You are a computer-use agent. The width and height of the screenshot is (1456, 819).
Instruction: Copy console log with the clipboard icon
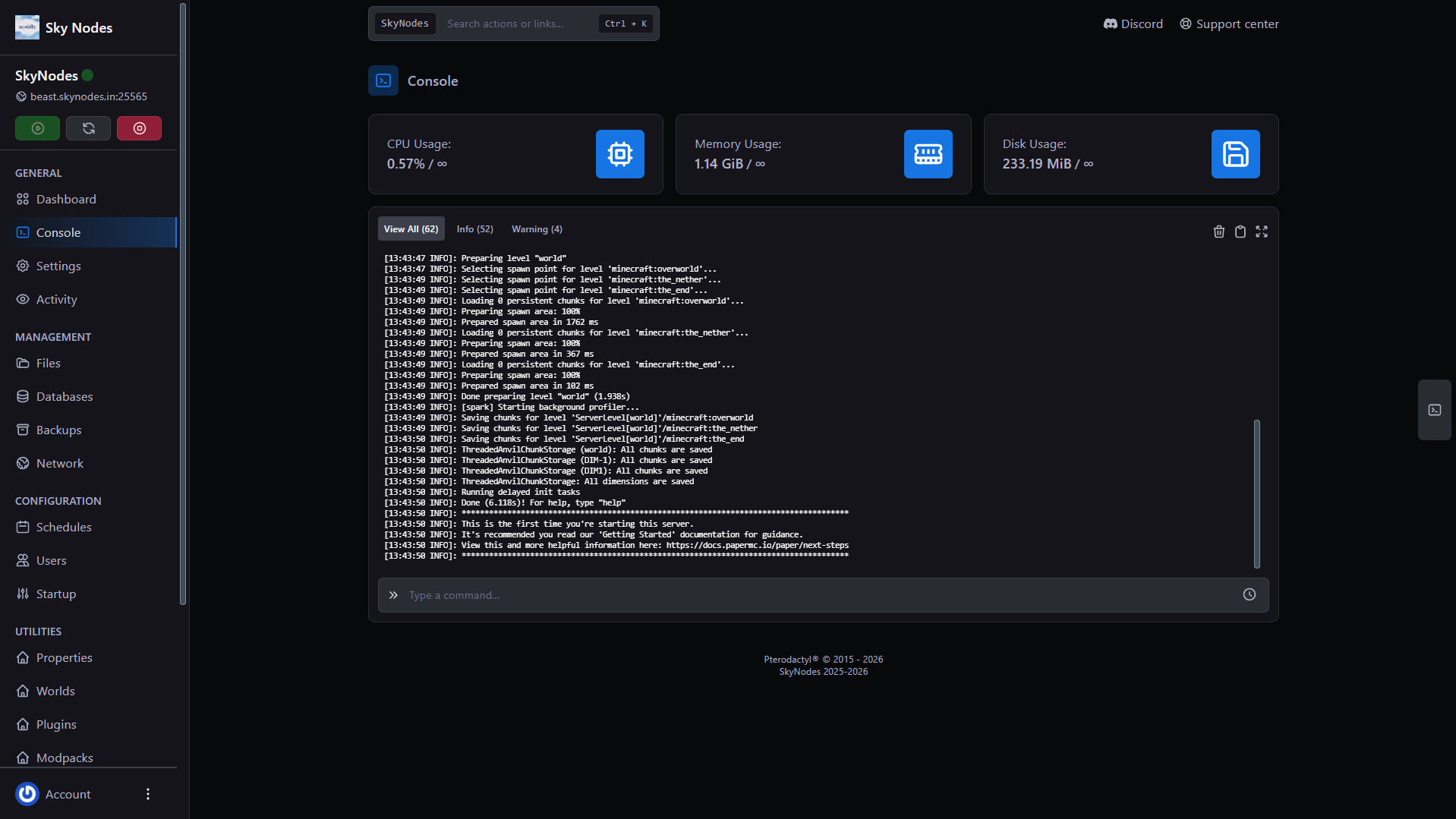coord(1240,232)
